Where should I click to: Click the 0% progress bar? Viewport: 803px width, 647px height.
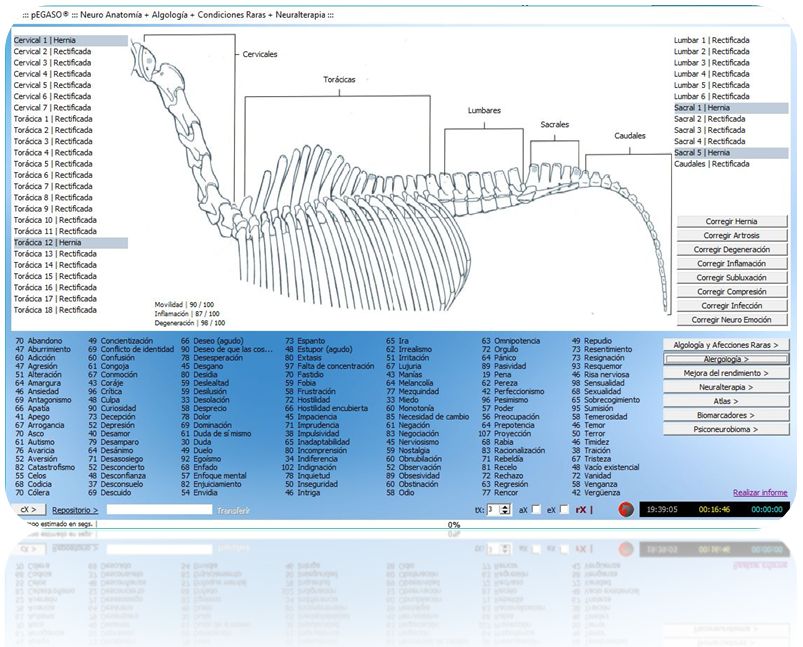454,525
